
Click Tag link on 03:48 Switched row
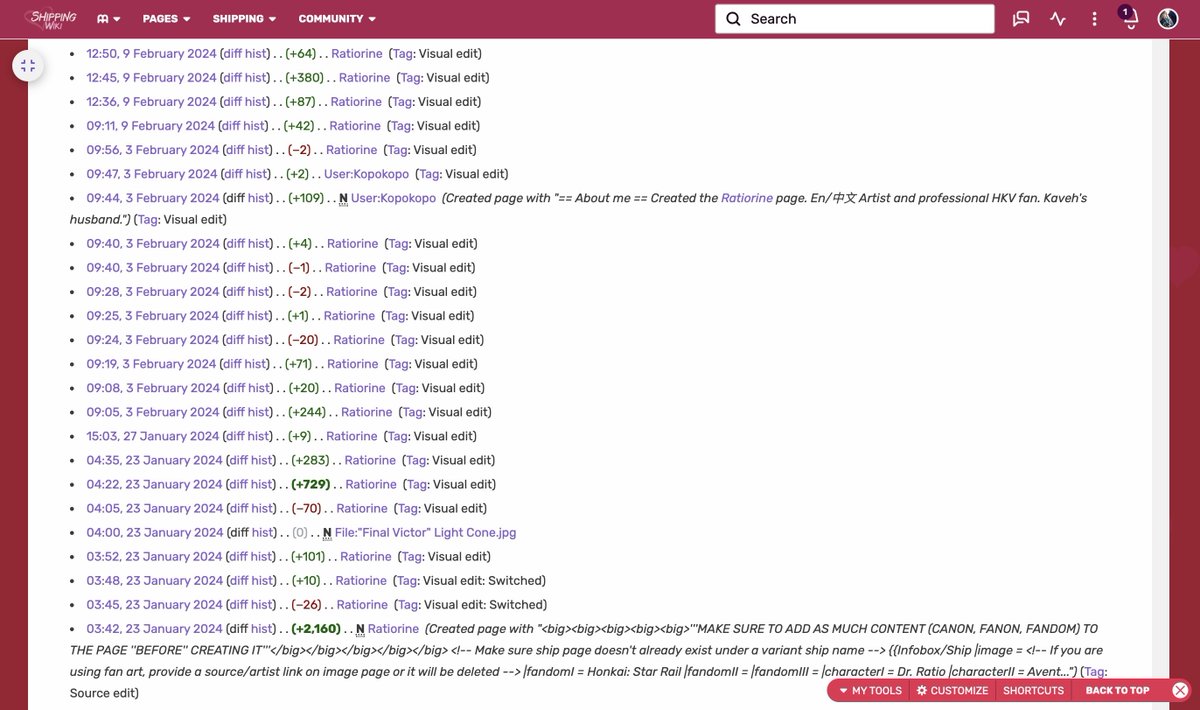click(x=406, y=581)
